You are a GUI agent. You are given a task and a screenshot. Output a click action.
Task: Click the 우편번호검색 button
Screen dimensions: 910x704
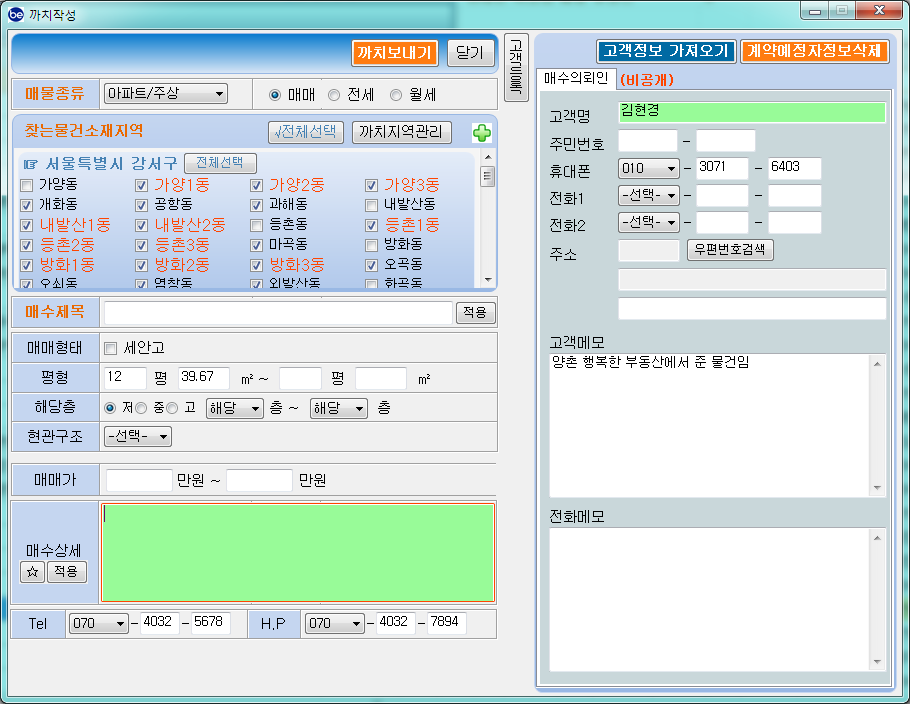[x=730, y=250]
